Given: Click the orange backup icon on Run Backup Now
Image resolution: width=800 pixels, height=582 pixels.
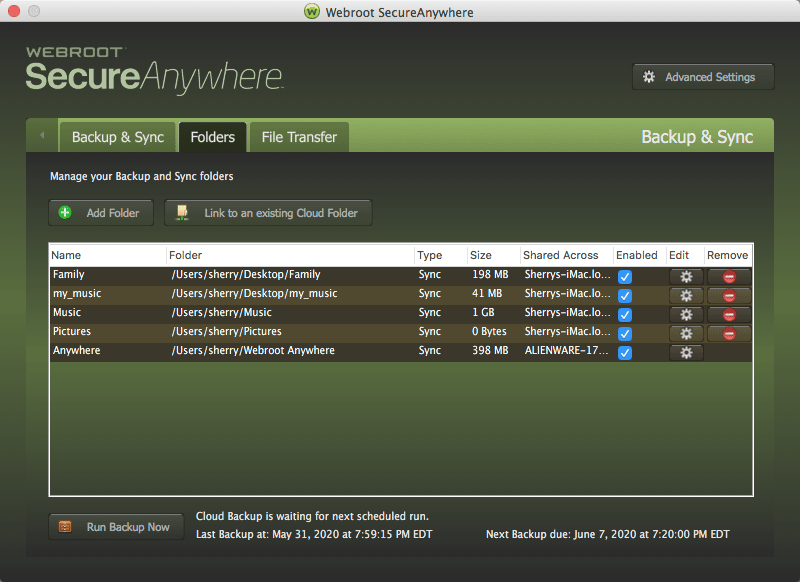Looking at the screenshot, I should point(65,527).
